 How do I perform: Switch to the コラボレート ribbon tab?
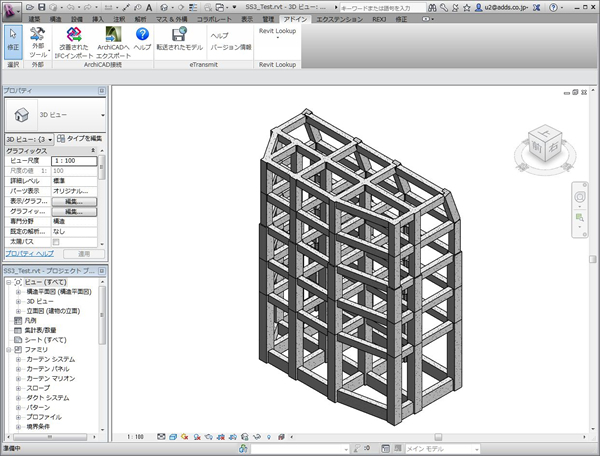214,19
